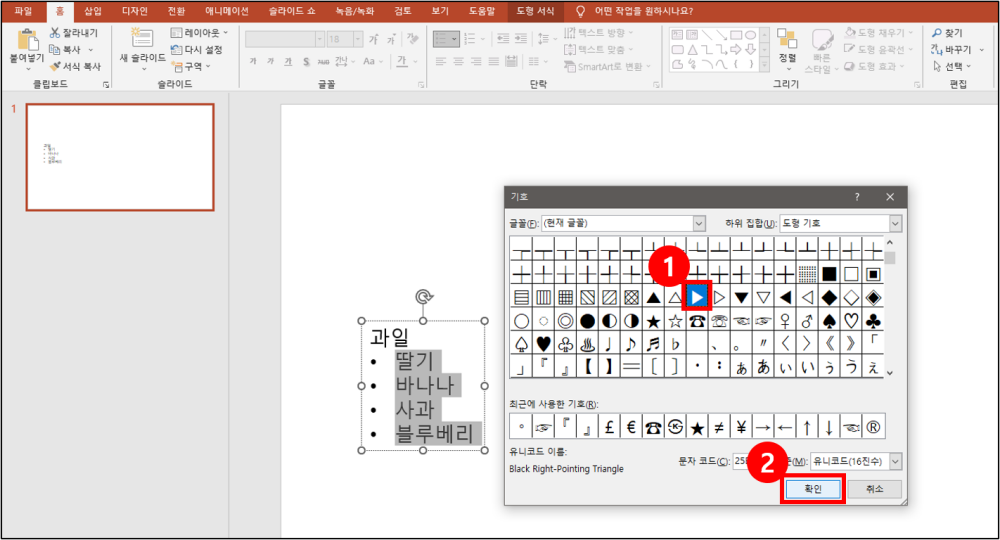Screen dimensions: 1000x540
Task: Click the rotation handle above the text box
Action: pos(423,296)
